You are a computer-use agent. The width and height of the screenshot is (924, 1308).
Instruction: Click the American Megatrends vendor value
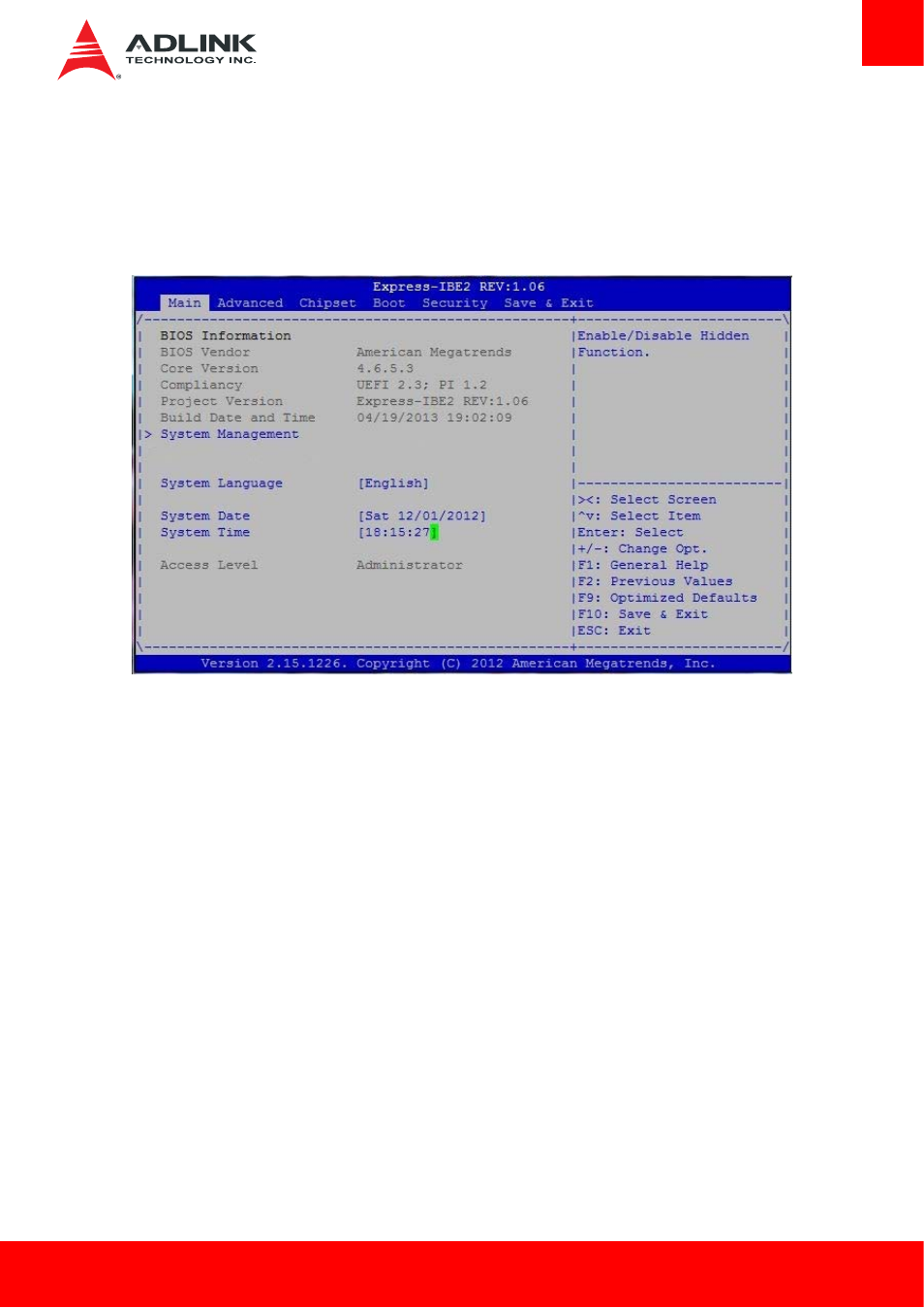(x=434, y=353)
